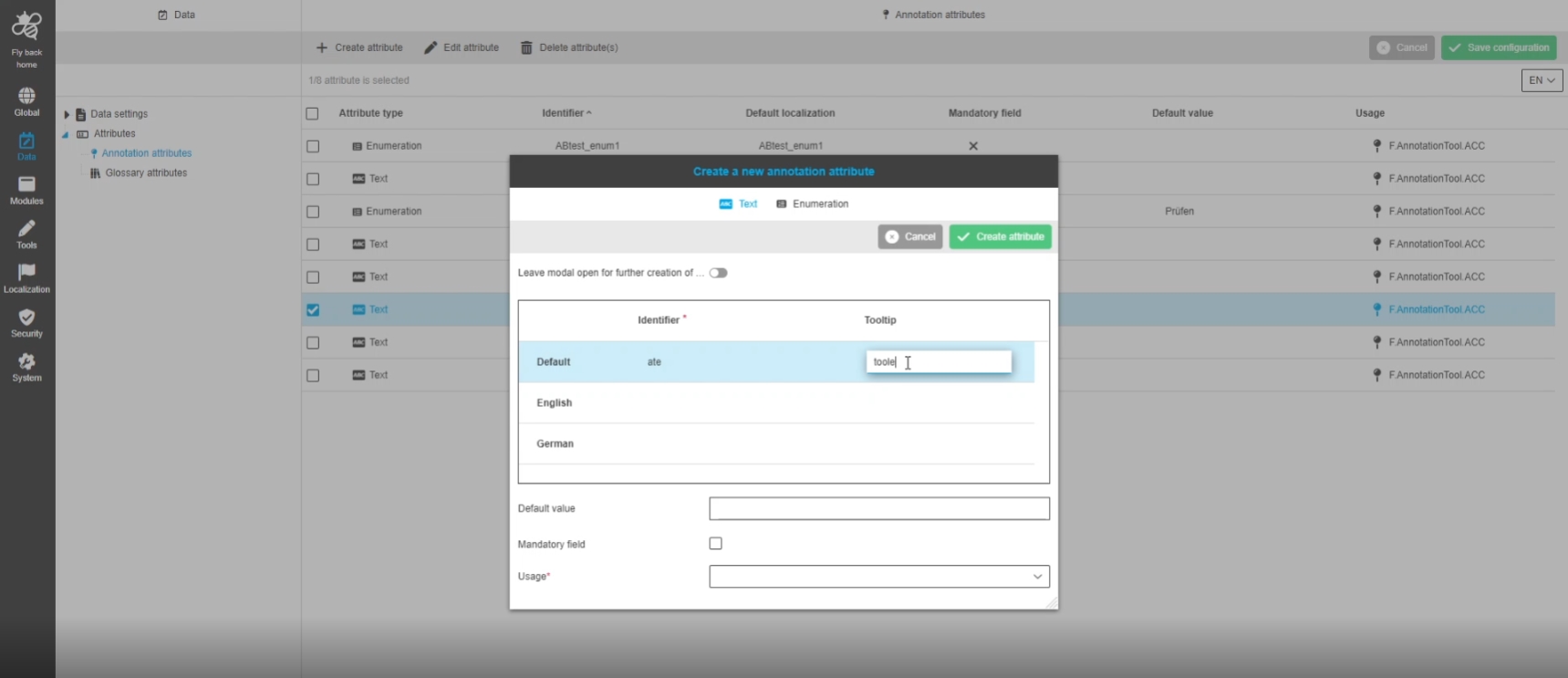Click the 'Default value' column header
This screenshot has height=678, width=1568.
pyautogui.click(x=1182, y=113)
